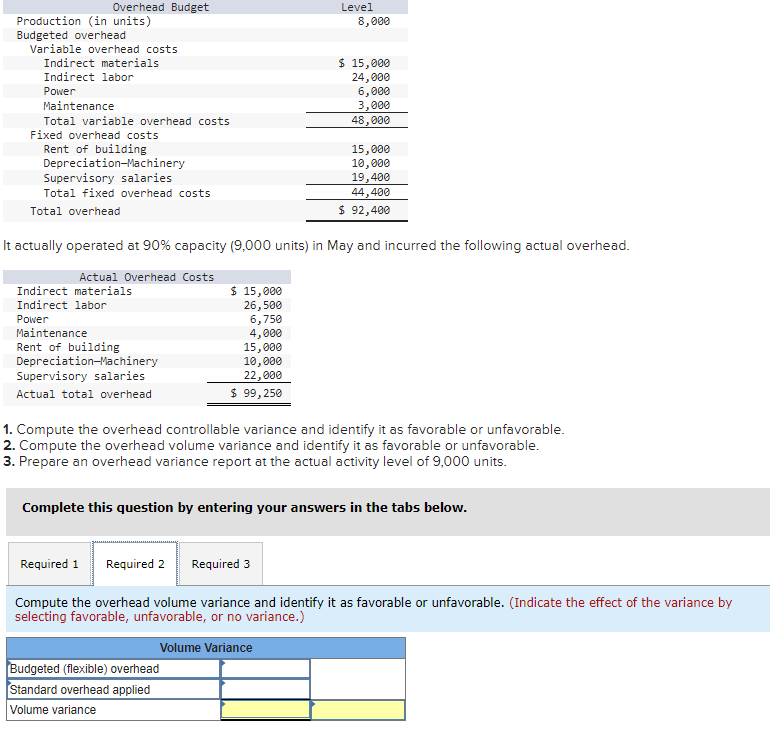Open the favorable/unfavorable dropdown for Volume variance
Screen dimensions: 770x729
(358, 710)
